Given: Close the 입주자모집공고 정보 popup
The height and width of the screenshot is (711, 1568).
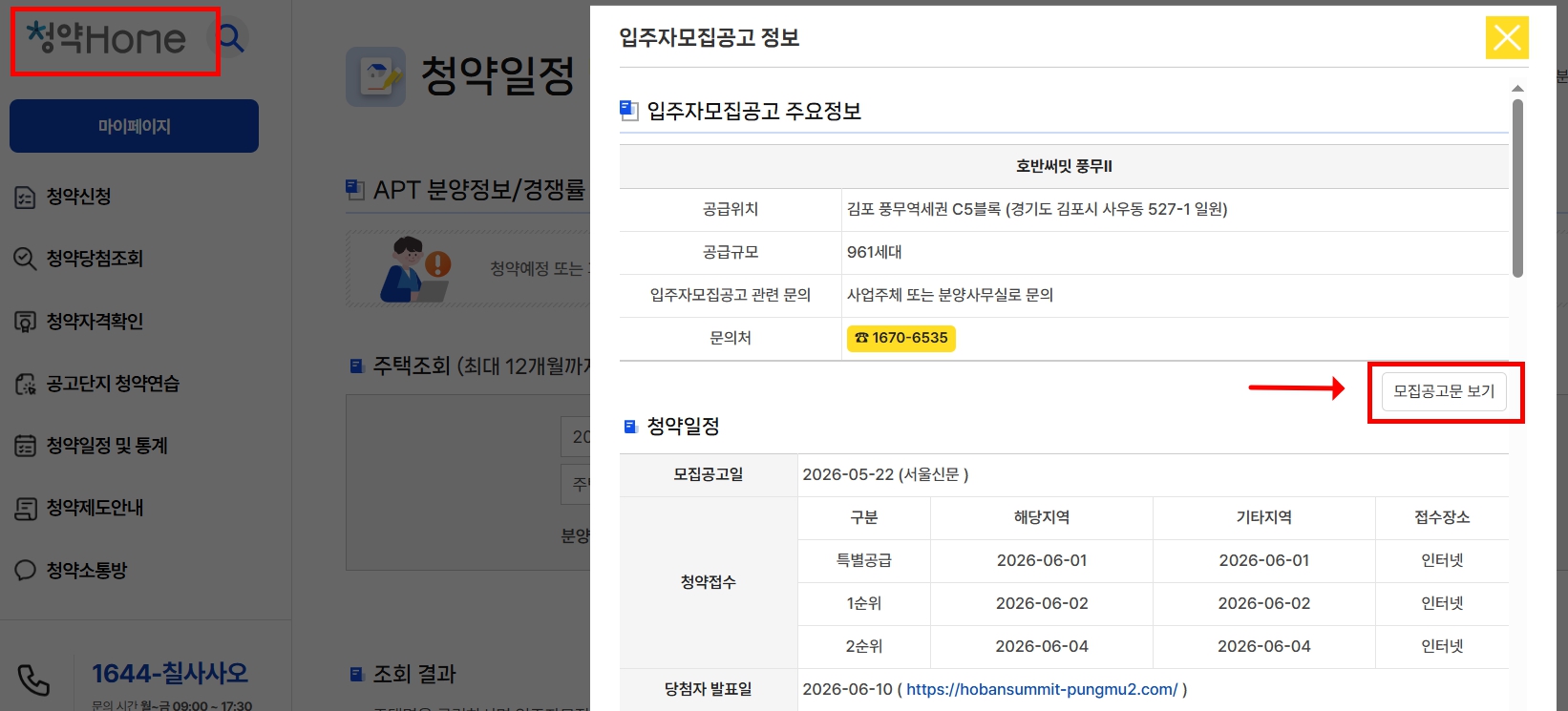Looking at the screenshot, I should (x=1507, y=37).
